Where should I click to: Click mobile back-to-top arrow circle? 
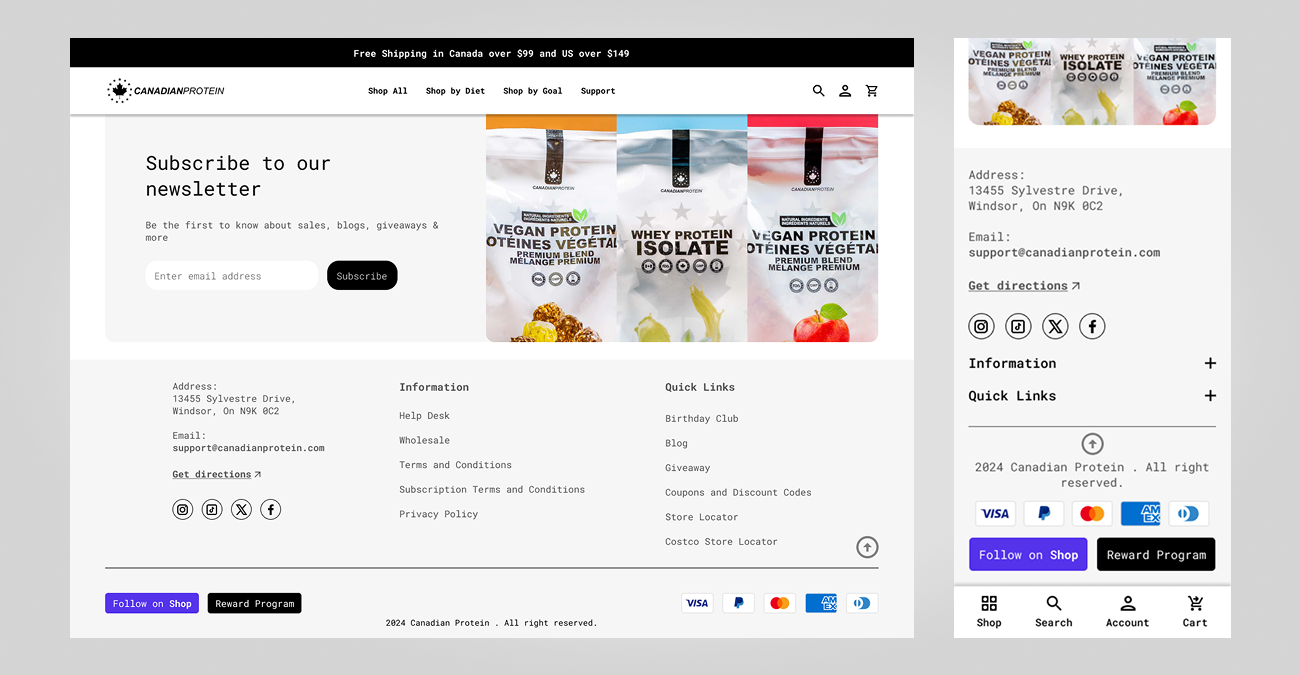(1092, 444)
